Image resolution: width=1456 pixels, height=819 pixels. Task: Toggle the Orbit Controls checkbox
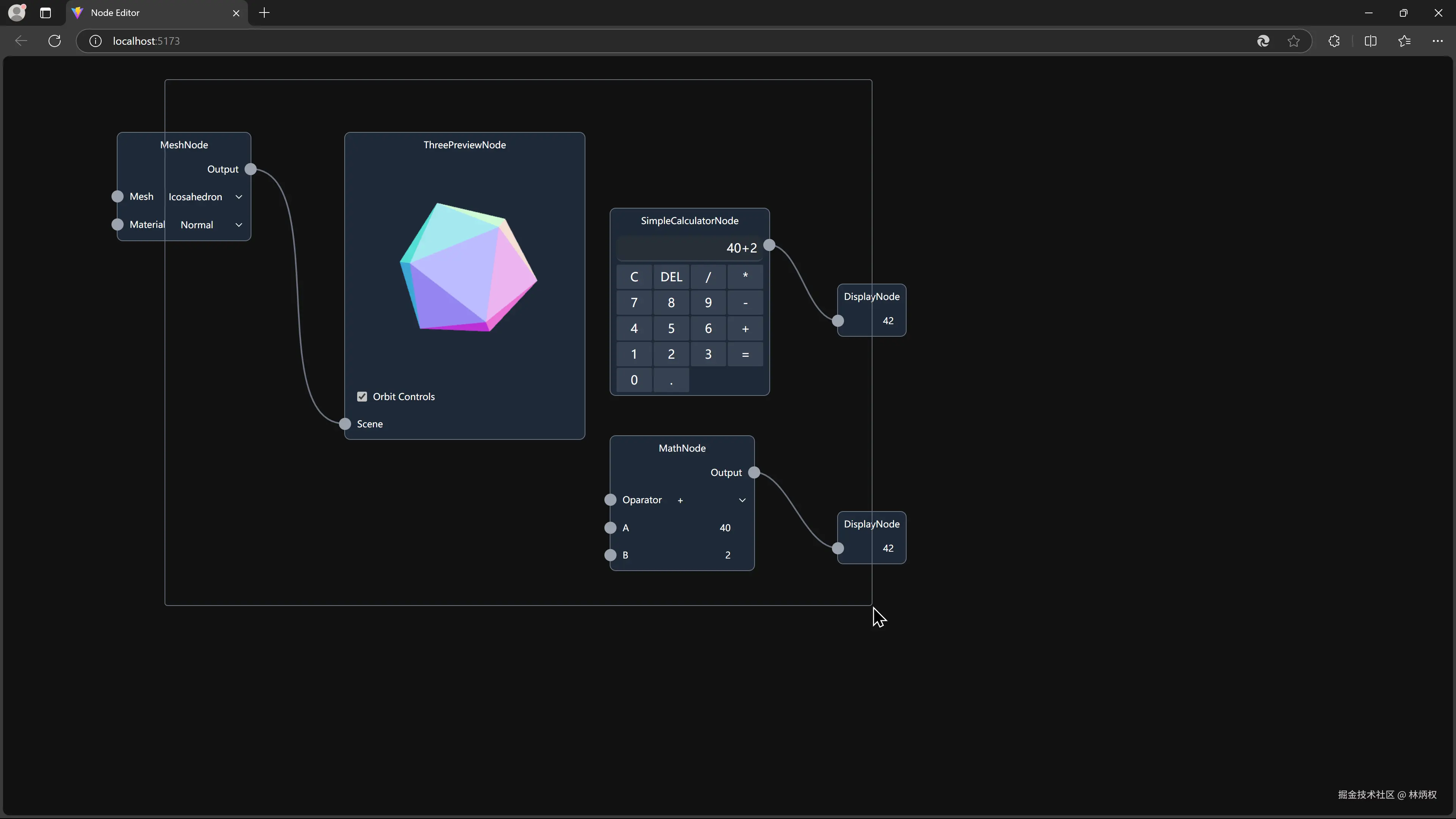[362, 397]
